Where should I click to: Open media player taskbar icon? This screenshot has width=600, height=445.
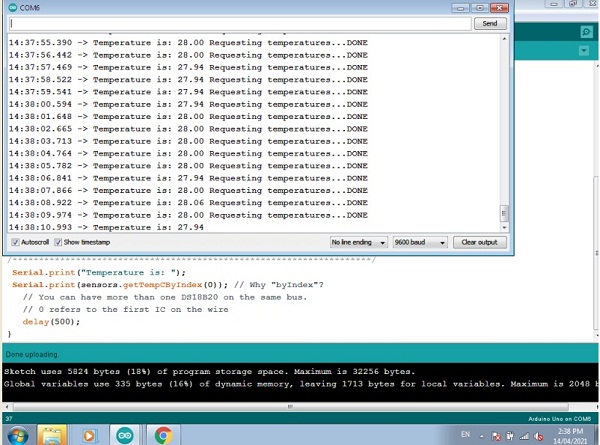click(x=89, y=435)
